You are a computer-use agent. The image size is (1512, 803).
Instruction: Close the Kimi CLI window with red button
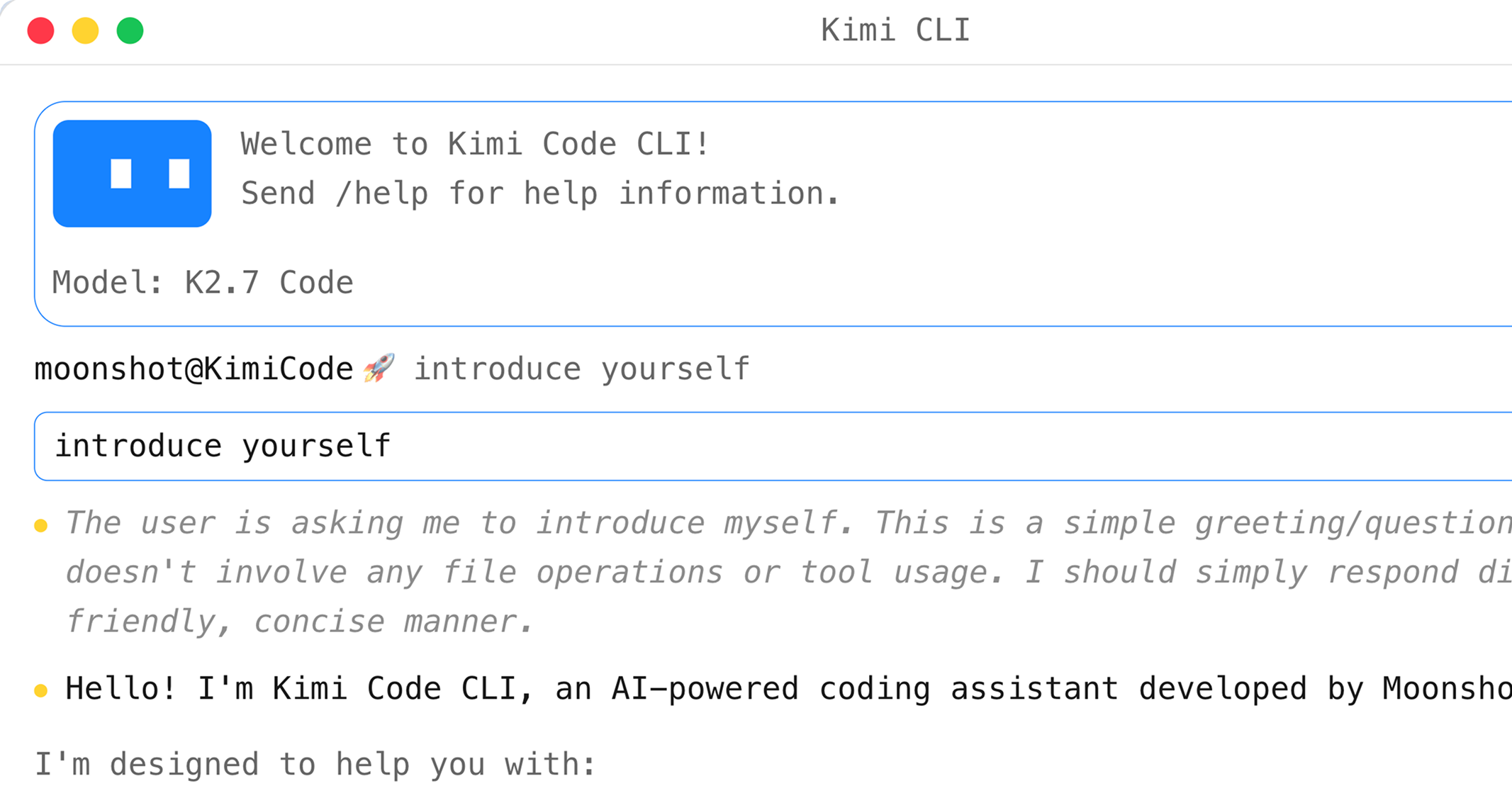(x=40, y=31)
